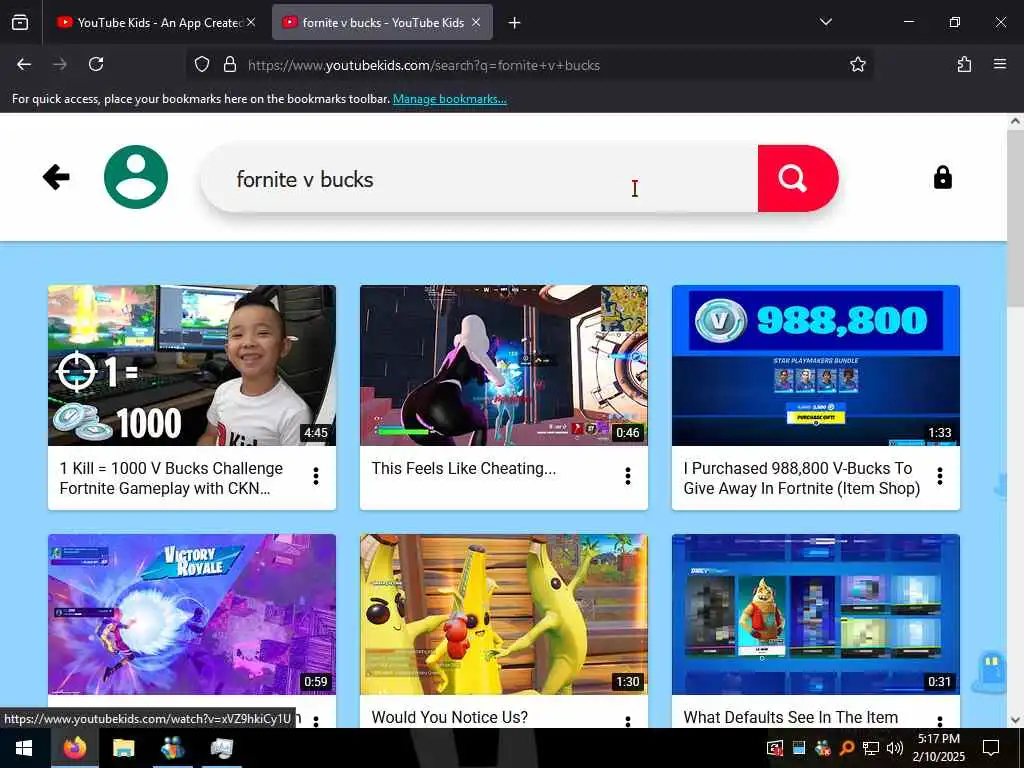Viewport: 1024px width, 768px height.
Task: Open File Explorer from the taskbar
Action: coord(123,748)
